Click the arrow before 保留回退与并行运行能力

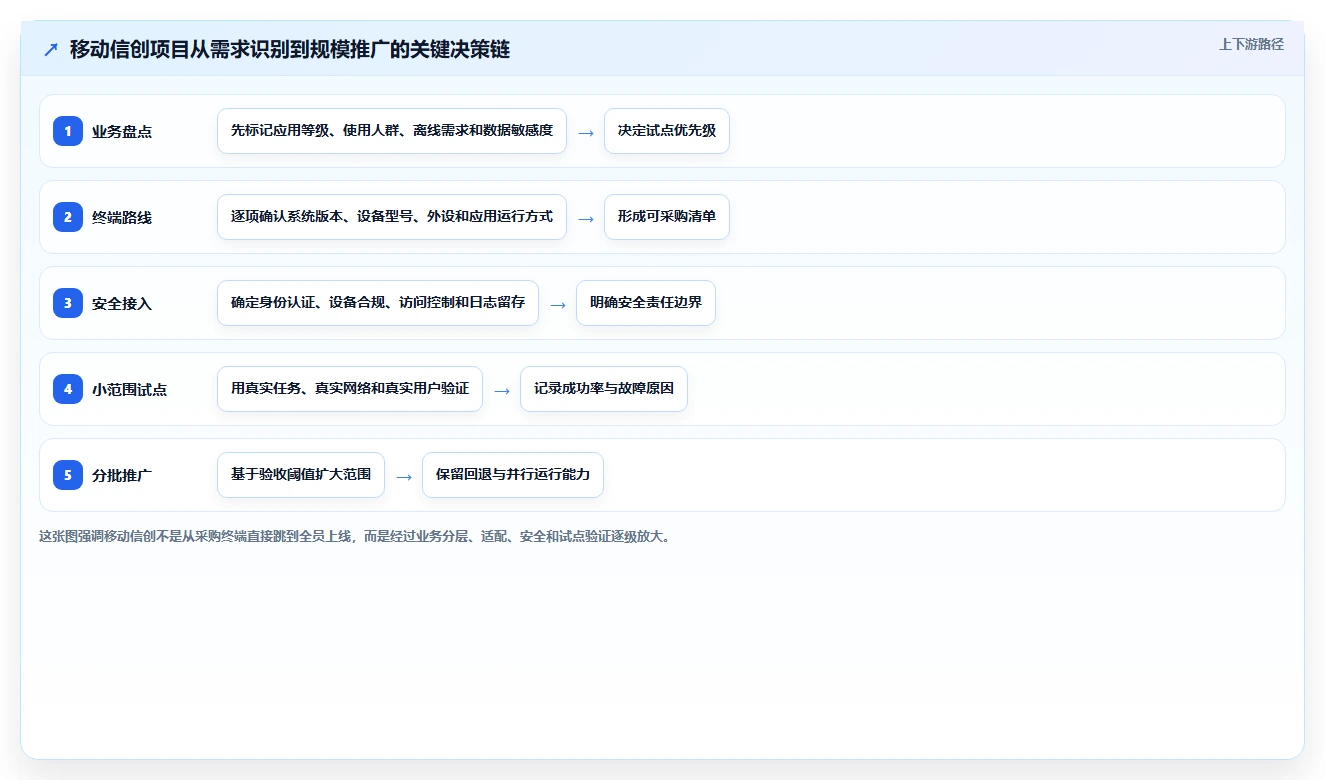point(404,476)
